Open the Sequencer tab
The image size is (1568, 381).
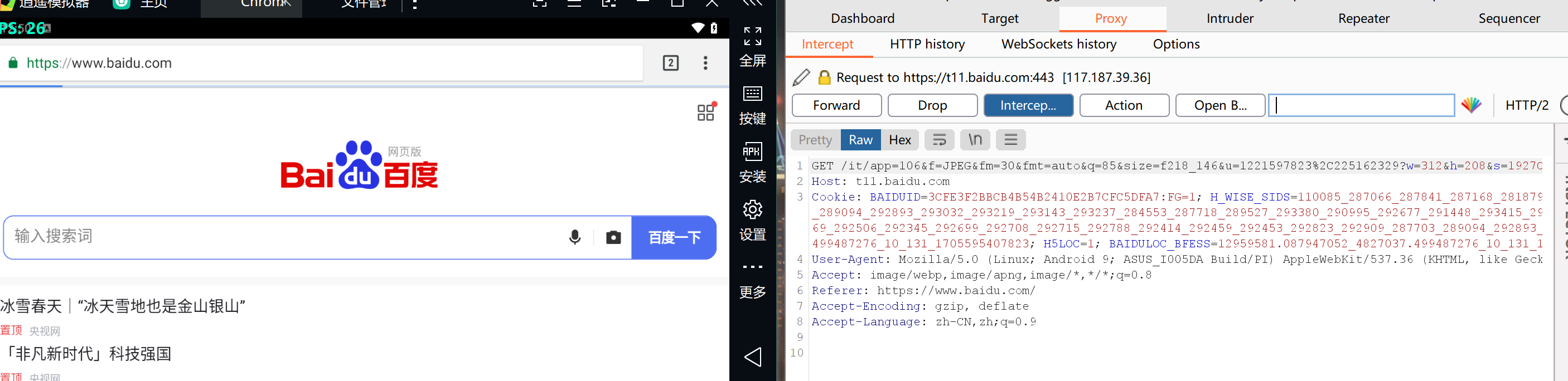[1509, 18]
